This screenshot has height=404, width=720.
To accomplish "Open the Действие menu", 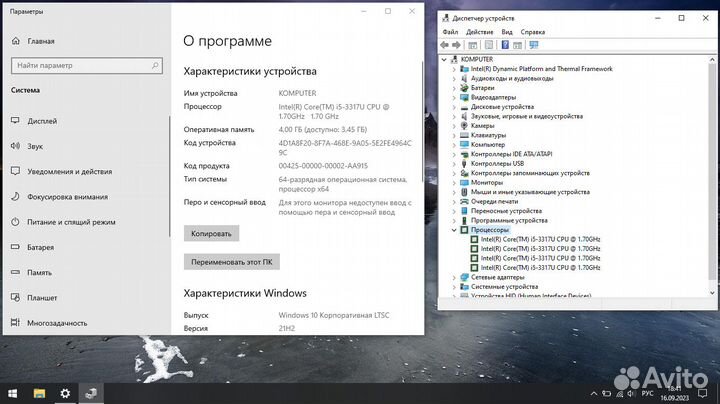I will tap(479, 32).
